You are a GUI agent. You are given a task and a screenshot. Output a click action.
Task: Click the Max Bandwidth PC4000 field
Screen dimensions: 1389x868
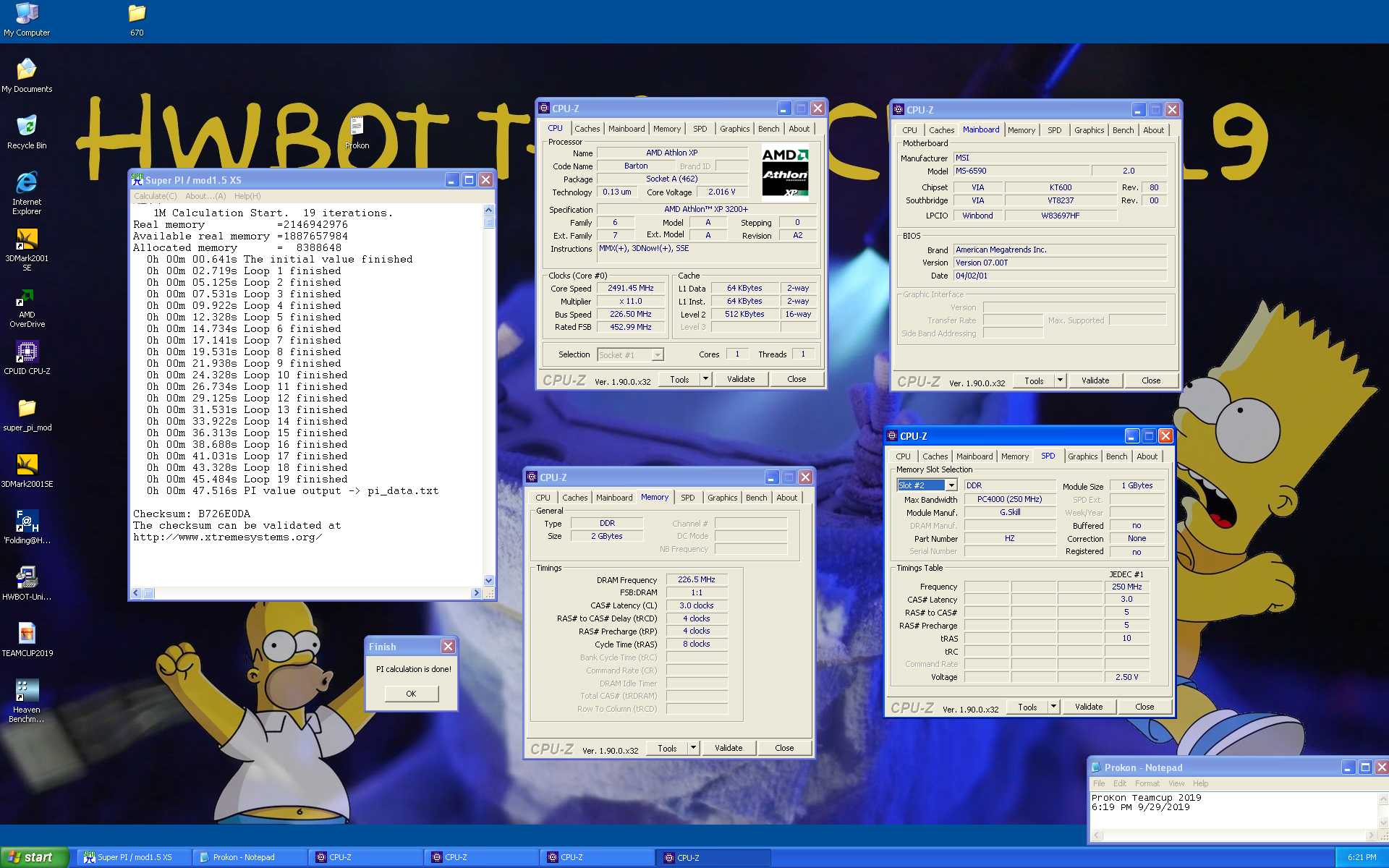click(1009, 499)
